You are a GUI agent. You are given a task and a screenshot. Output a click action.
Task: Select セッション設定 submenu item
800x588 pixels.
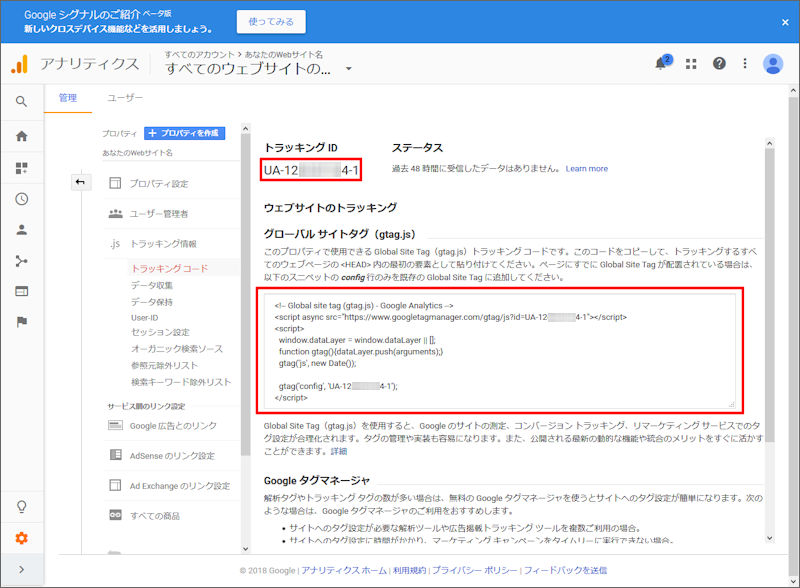(x=160, y=332)
